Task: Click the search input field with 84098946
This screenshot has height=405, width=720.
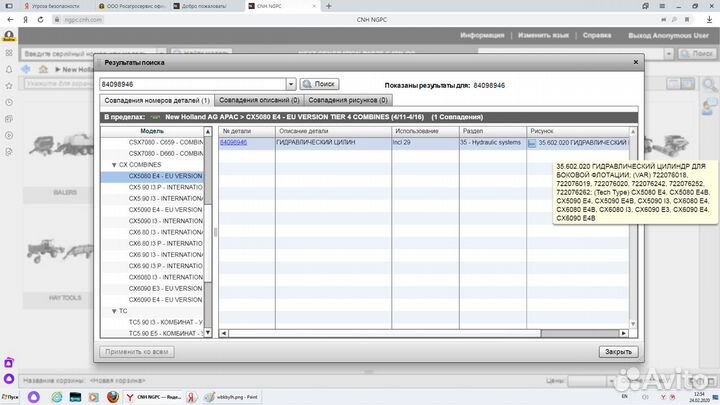Action: tap(193, 85)
